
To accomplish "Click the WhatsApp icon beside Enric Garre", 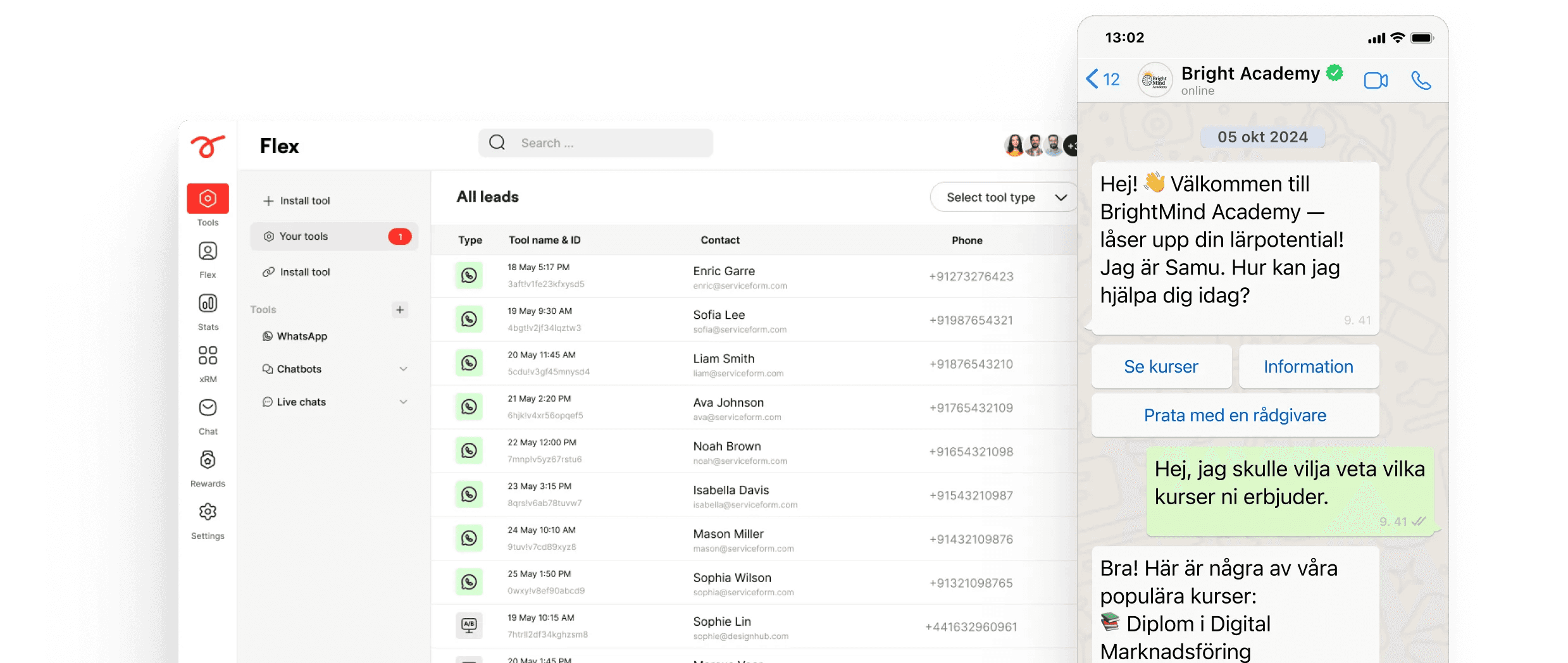I will tap(469, 275).
